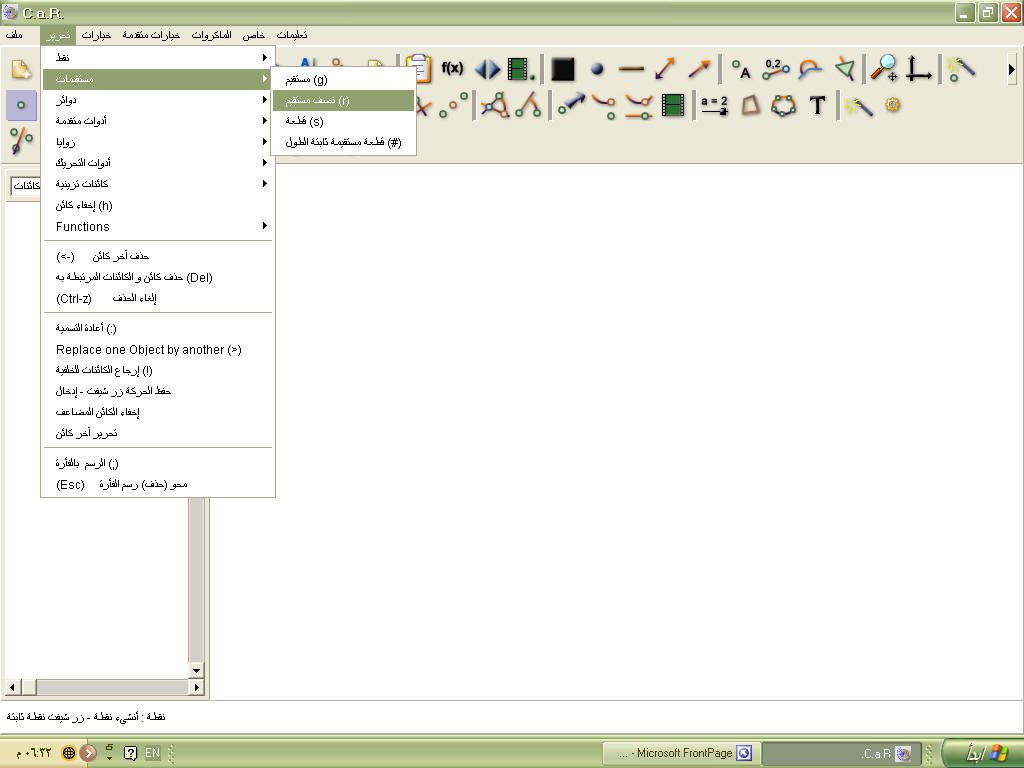
Task: Select the two-points midpoint tool icon
Action: [453, 105]
